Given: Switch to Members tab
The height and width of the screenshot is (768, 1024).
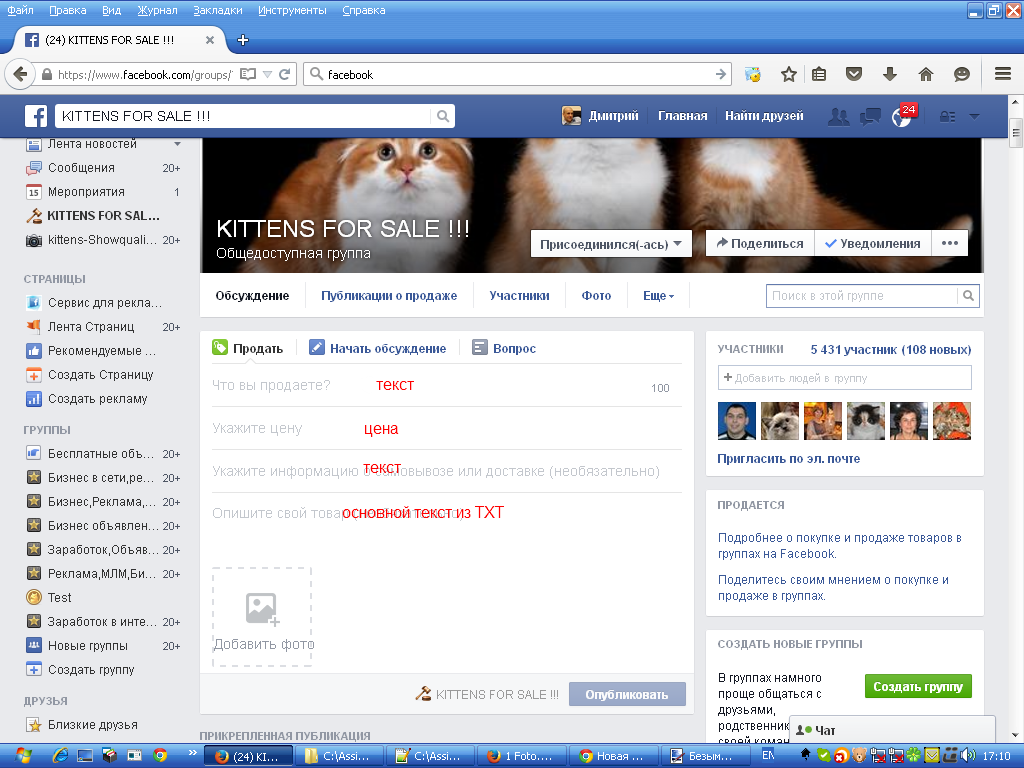Looking at the screenshot, I should click(x=519, y=296).
